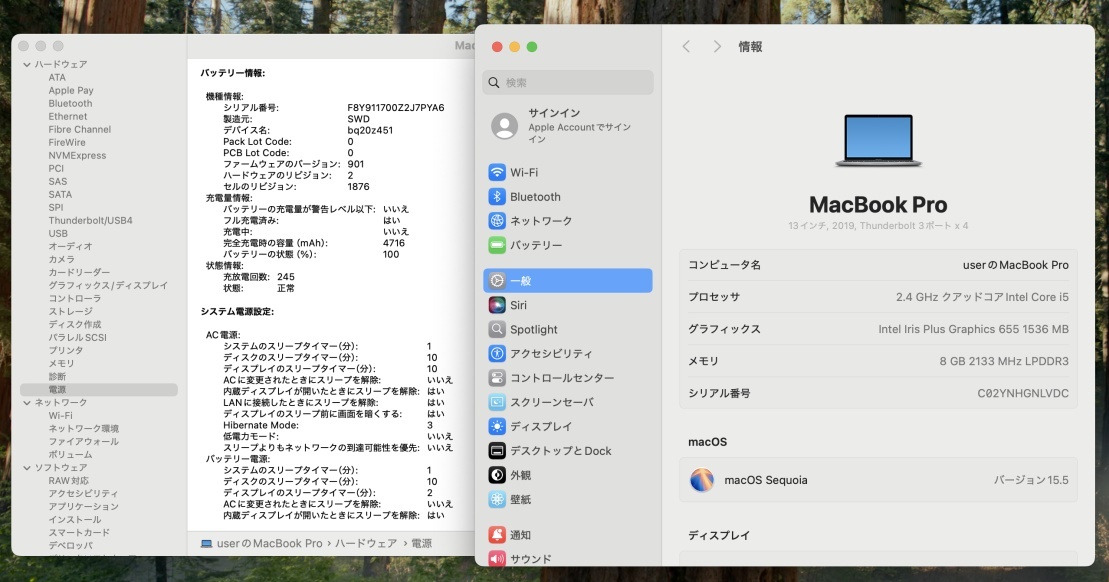This screenshot has height=582, width=1109.
Task: Click ハードウェア in the path bar
Action: [366, 544]
